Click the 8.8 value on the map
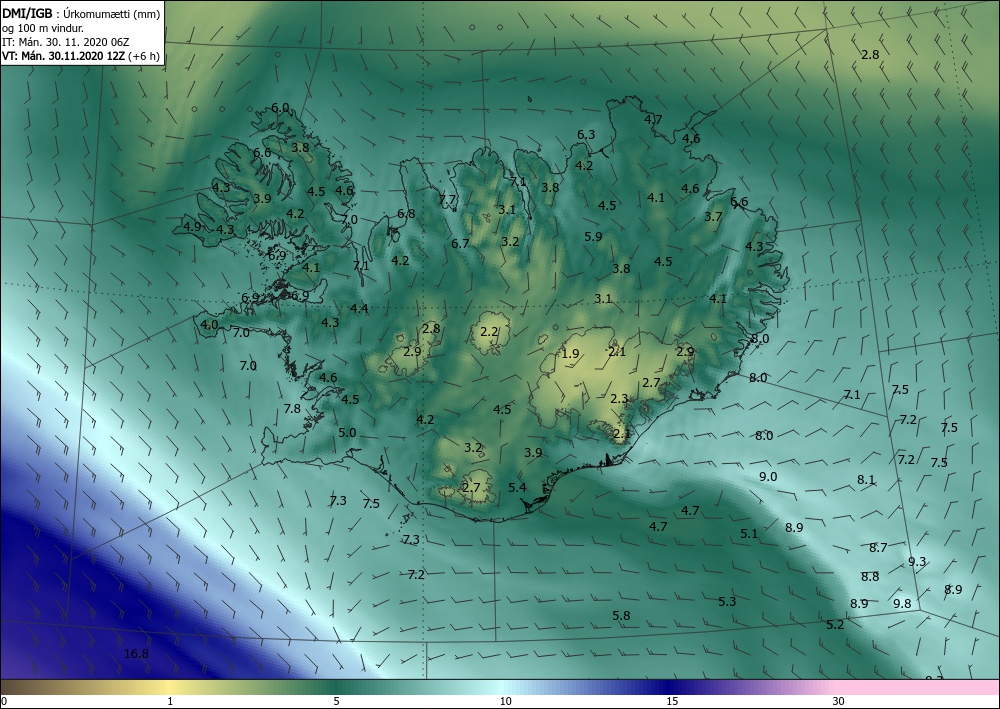Screen dimensions: 1000x709 coord(870,576)
